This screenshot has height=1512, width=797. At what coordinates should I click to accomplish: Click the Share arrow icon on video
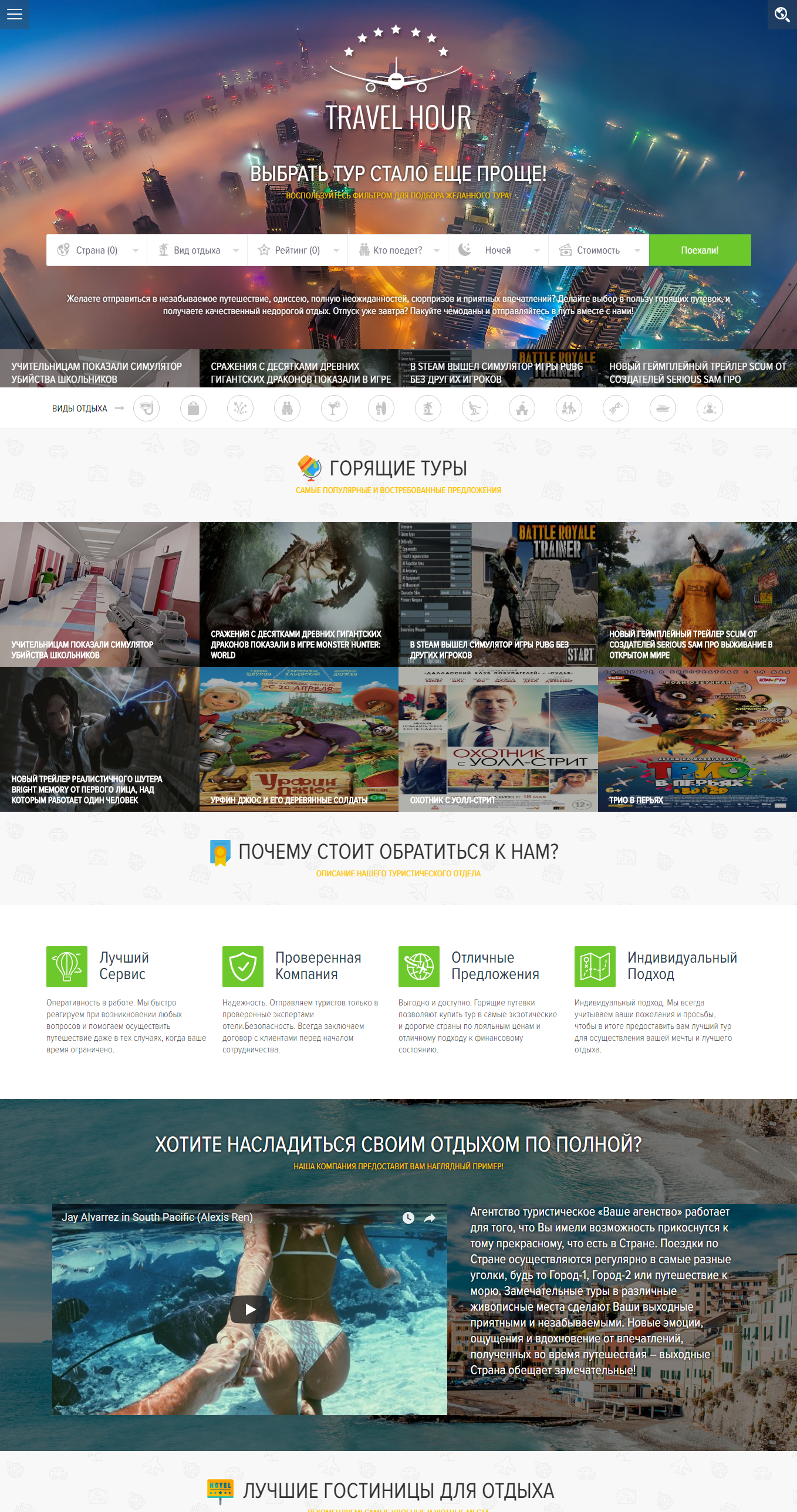[430, 1217]
